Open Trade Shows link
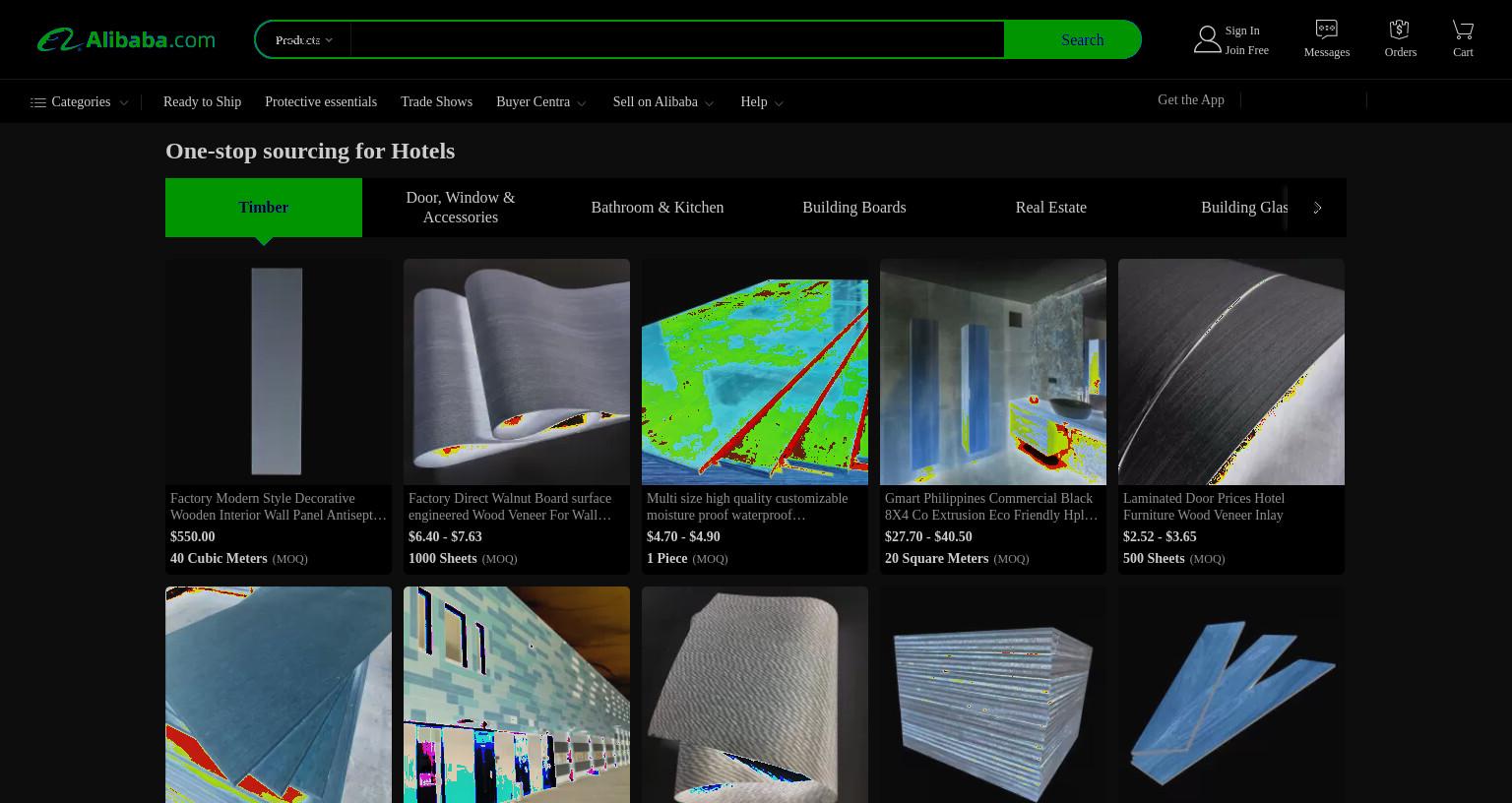 point(436,102)
